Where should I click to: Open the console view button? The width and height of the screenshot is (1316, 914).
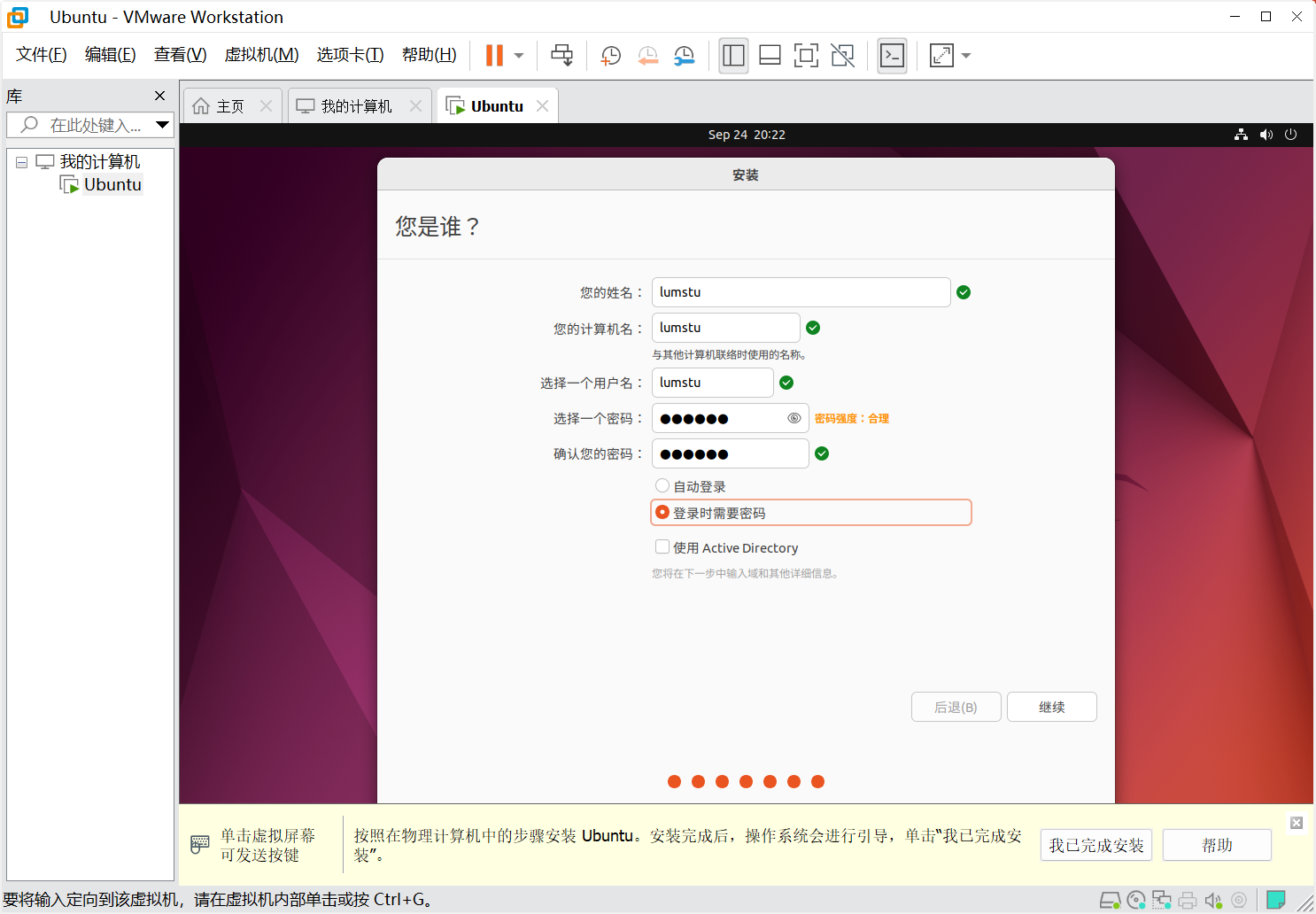892,56
